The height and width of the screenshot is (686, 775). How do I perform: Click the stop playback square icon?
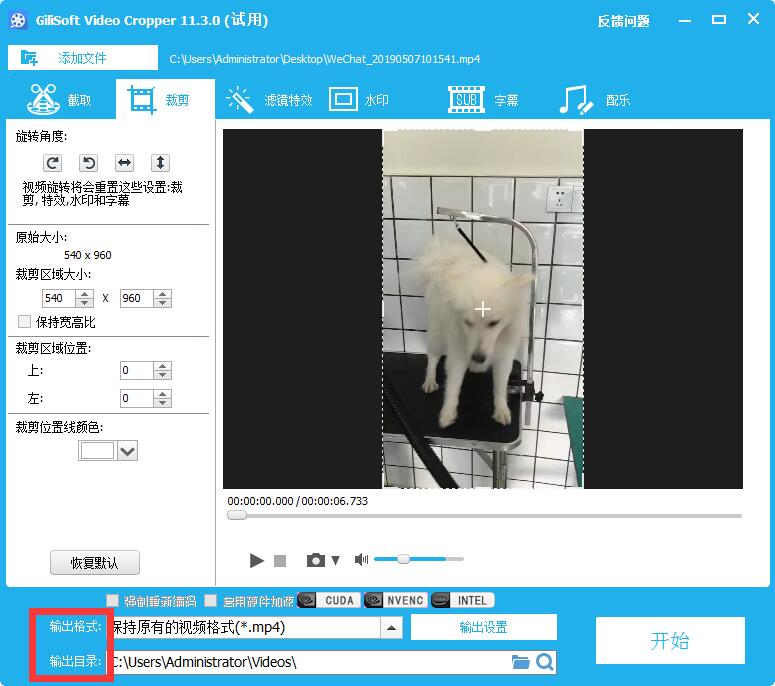(x=280, y=560)
